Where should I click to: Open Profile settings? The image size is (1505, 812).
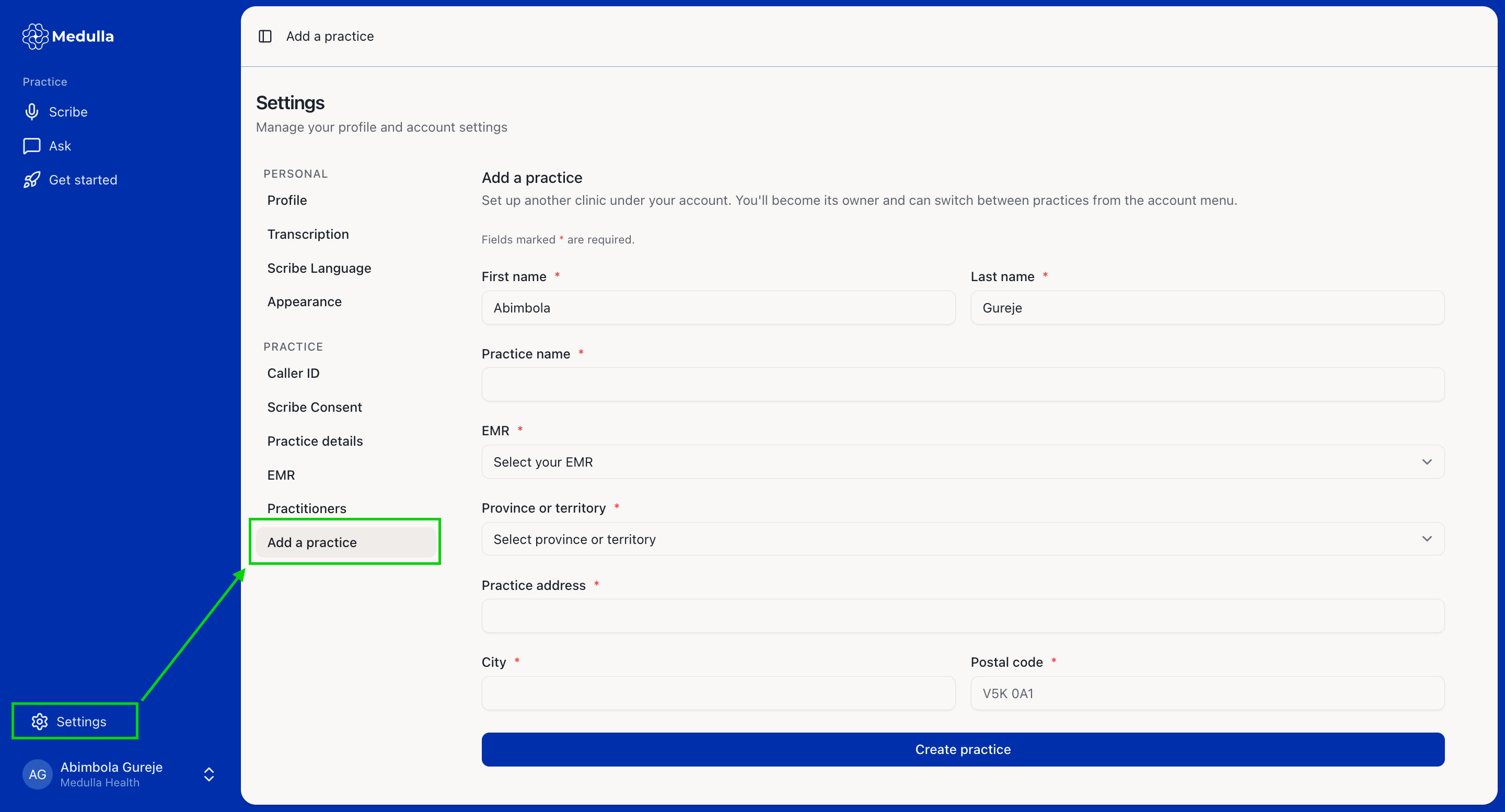(x=287, y=200)
